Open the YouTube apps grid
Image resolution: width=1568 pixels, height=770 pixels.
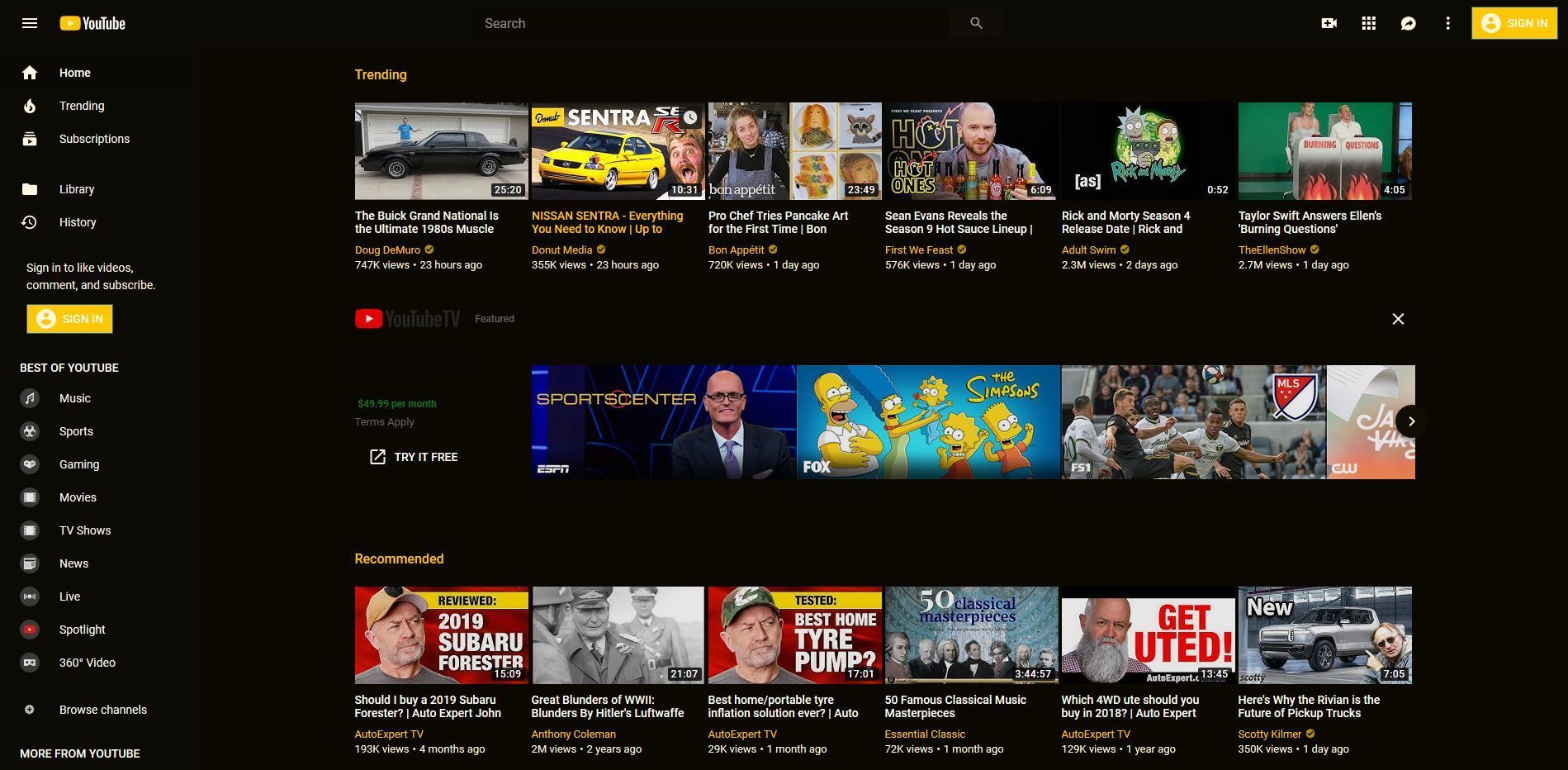[1368, 23]
